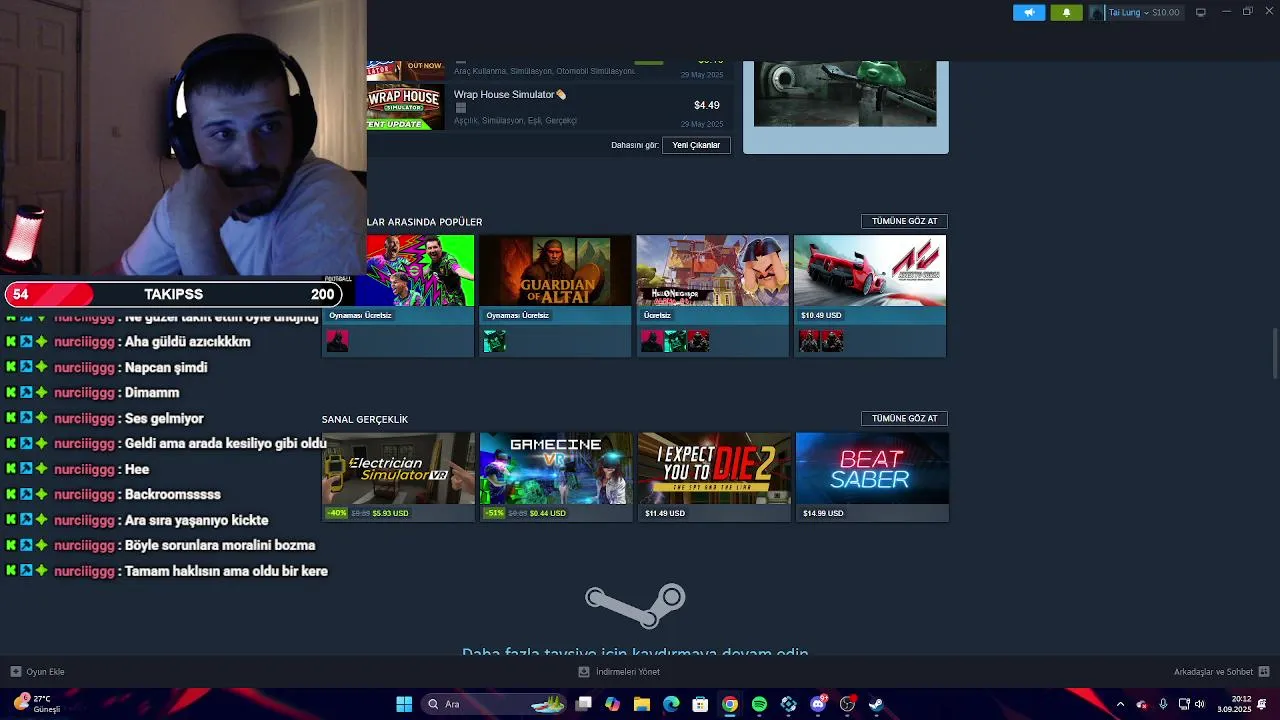1280x720 pixels.
Task: Click the $14.99 USD Beat Saber price
Action: pyautogui.click(x=823, y=513)
